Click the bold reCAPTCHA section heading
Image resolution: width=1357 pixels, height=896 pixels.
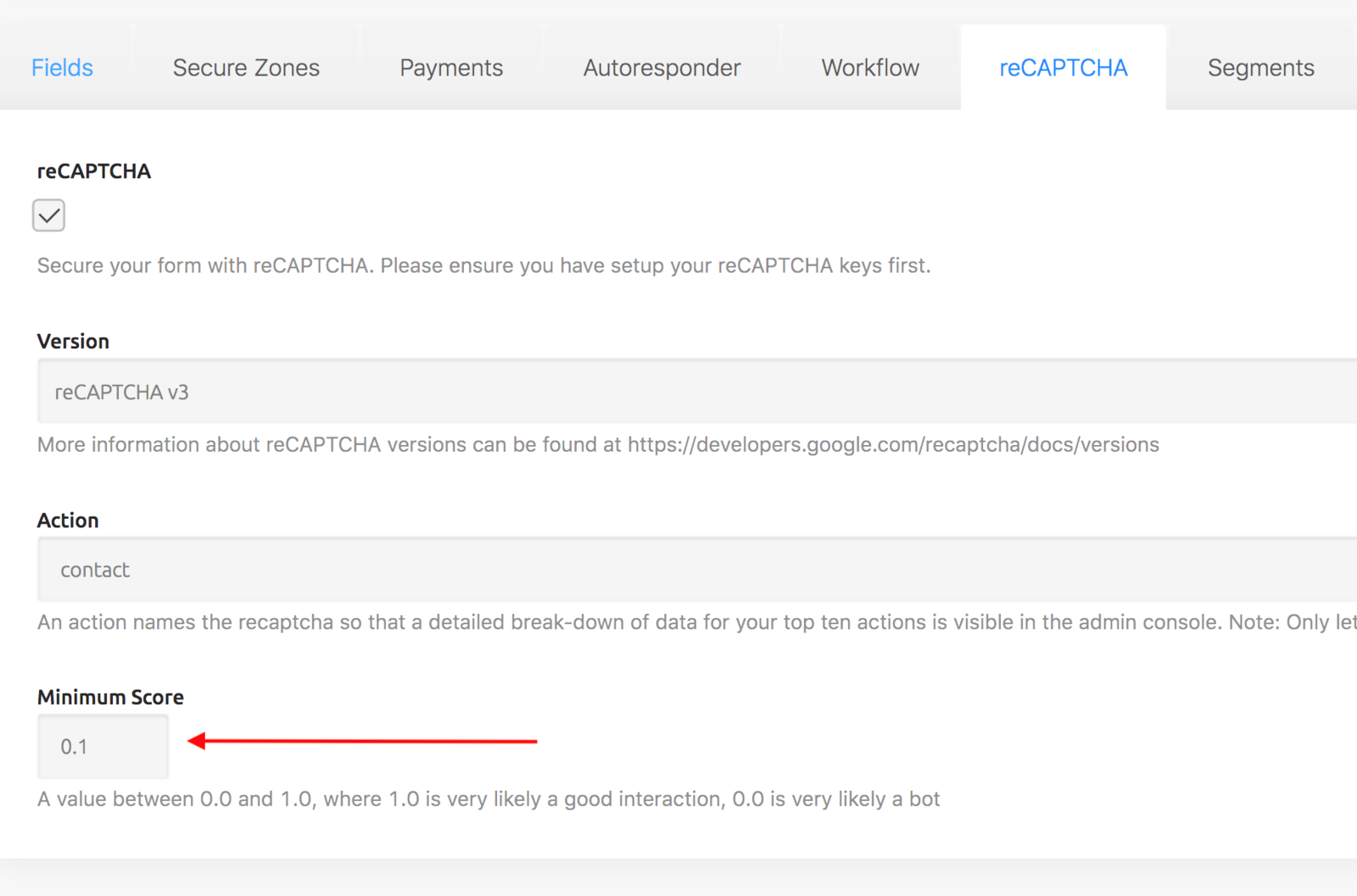coord(94,171)
